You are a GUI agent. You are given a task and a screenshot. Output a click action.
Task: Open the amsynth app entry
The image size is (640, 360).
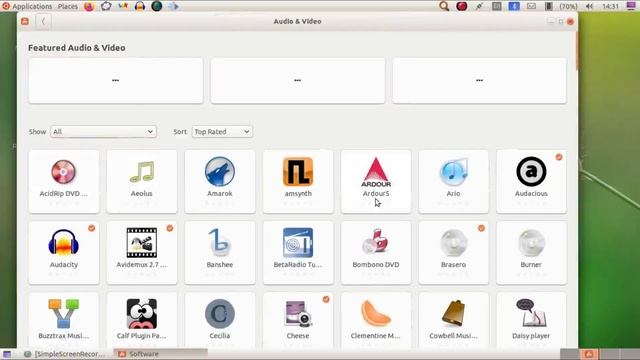pyautogui.click(x=298, y=181)
